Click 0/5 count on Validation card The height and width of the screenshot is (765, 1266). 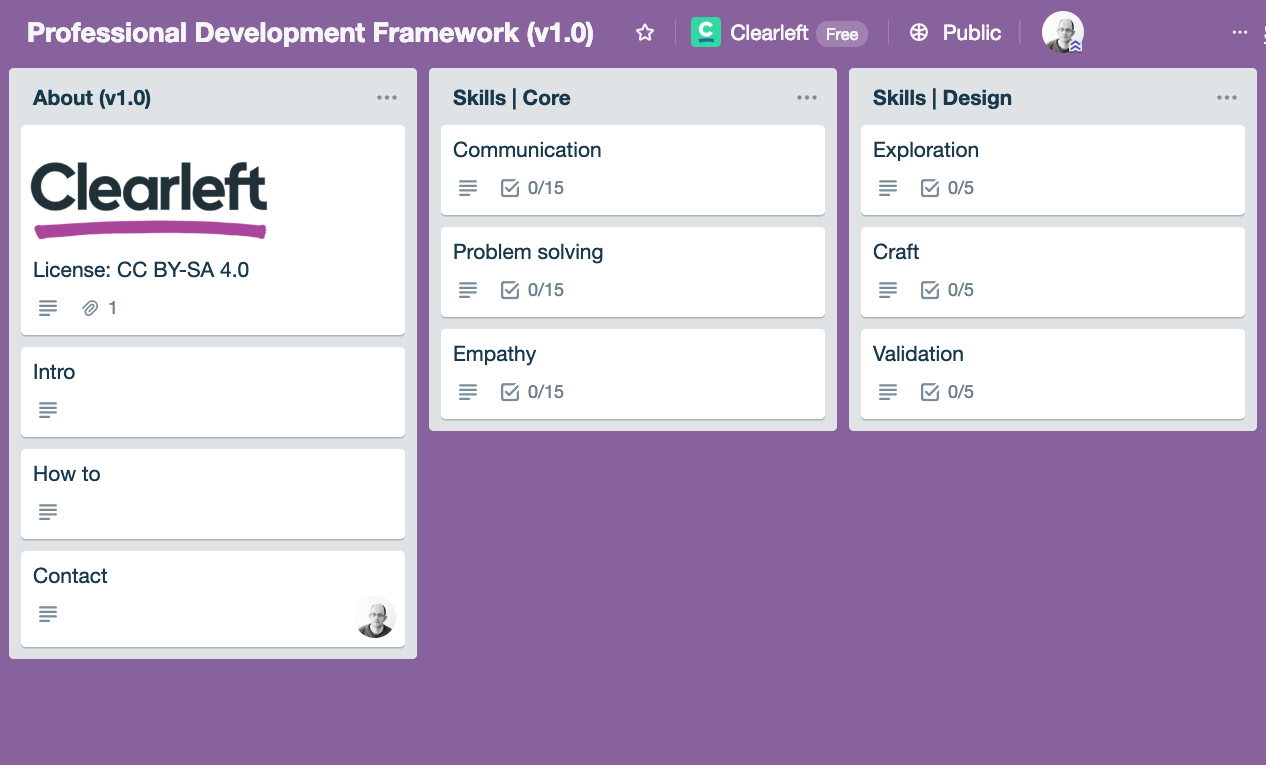[x=961, y=392]
